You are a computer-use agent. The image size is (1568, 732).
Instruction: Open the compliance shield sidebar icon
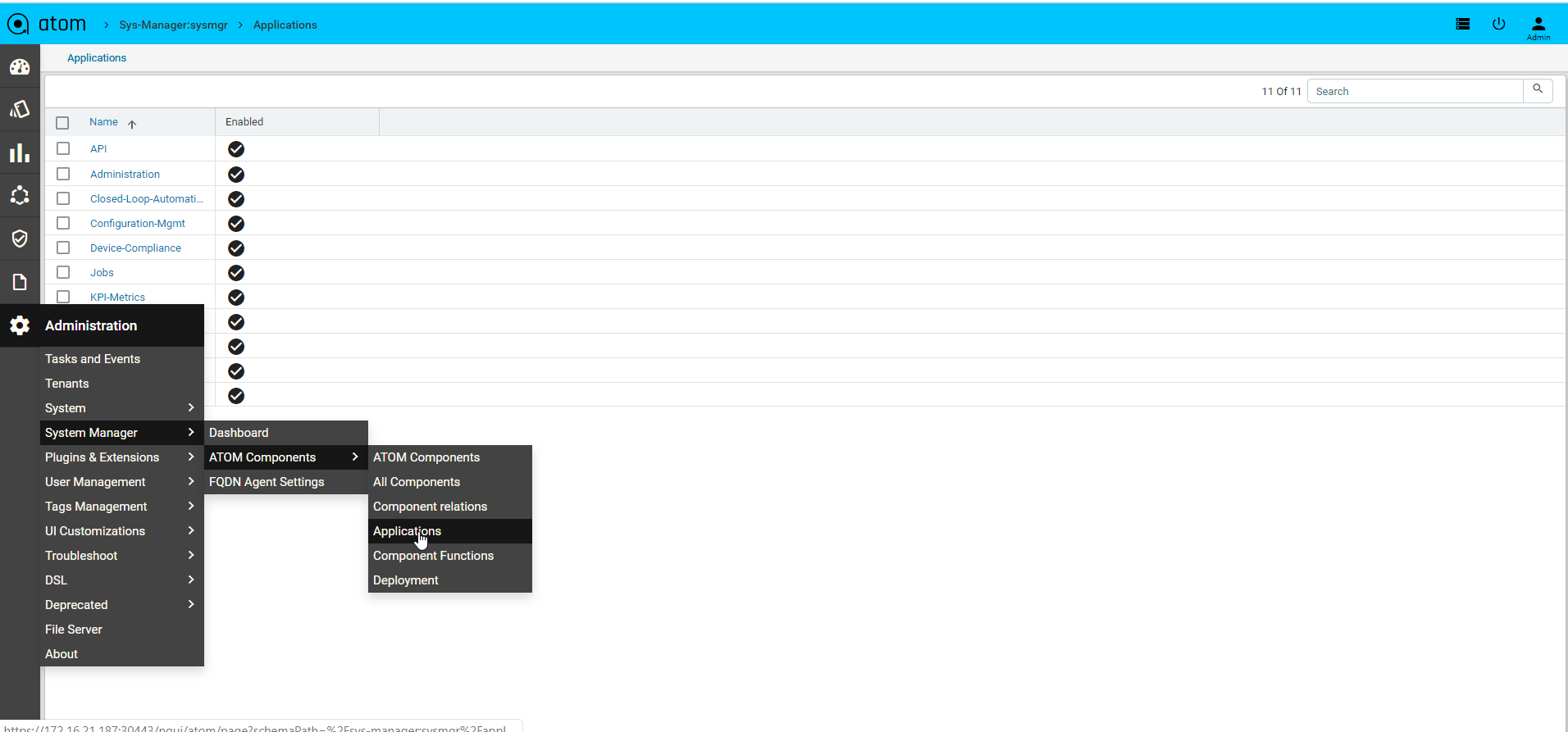(20, 239)
